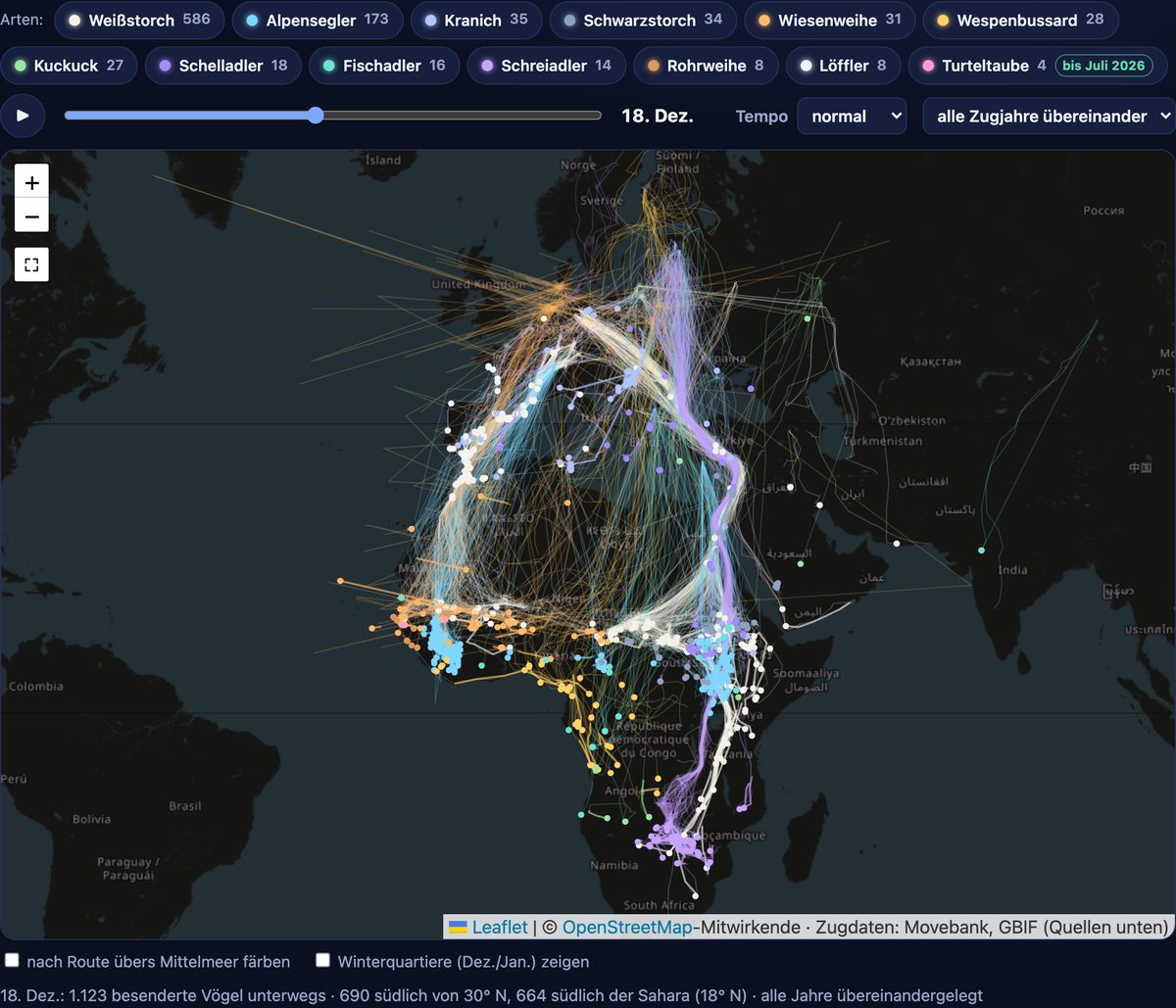Toggle the Schelladler species chip

tap(223, 66)
